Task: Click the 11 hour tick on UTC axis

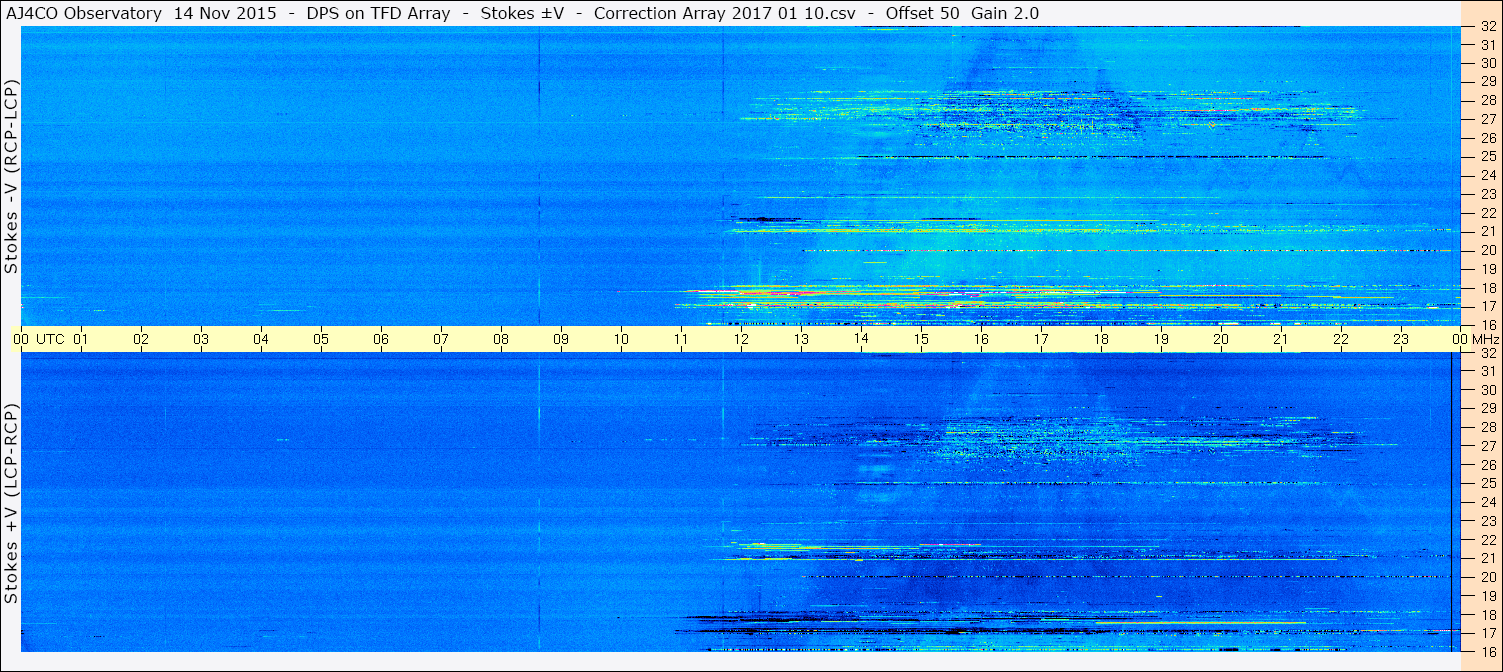Action: [681, 339]
